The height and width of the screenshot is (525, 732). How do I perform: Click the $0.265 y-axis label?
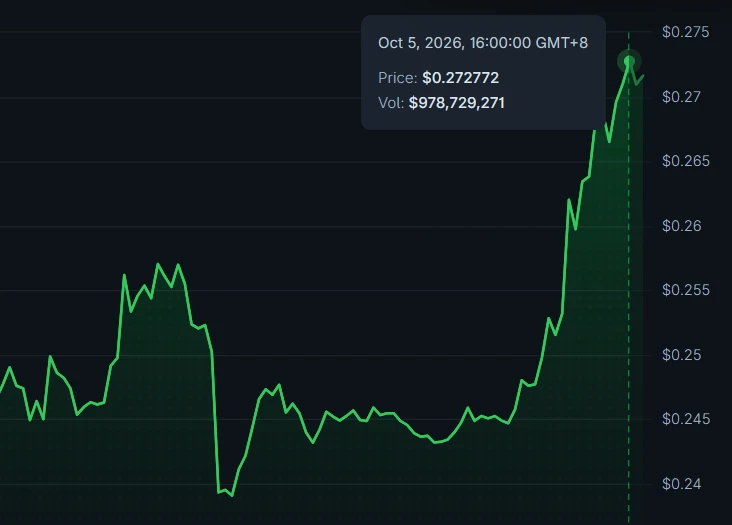686,161
